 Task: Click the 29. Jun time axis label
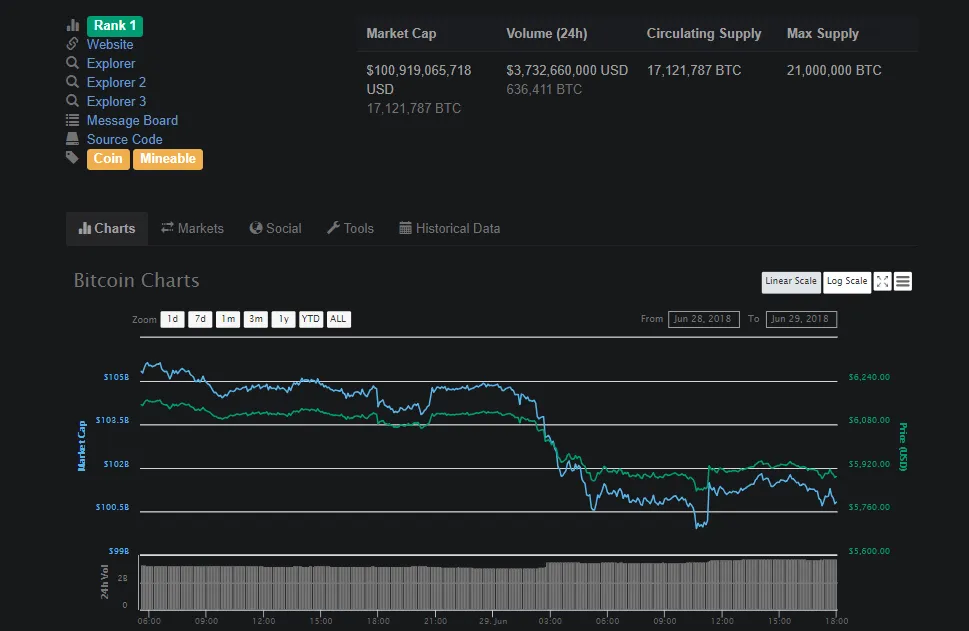[493, 621]
